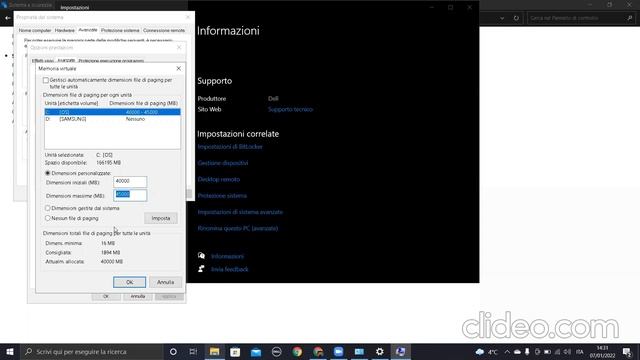This screenshot has height=360, width=640.
Task: Open Effetti visivi tab in Opzioni prestazioni
Action: tap(43, 61)
